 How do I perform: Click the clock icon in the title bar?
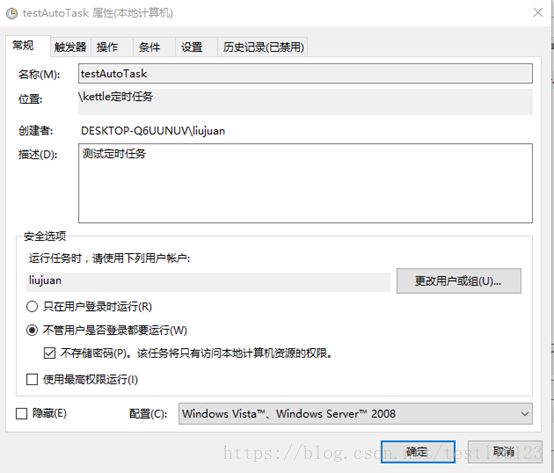click(x=12, y=13)
